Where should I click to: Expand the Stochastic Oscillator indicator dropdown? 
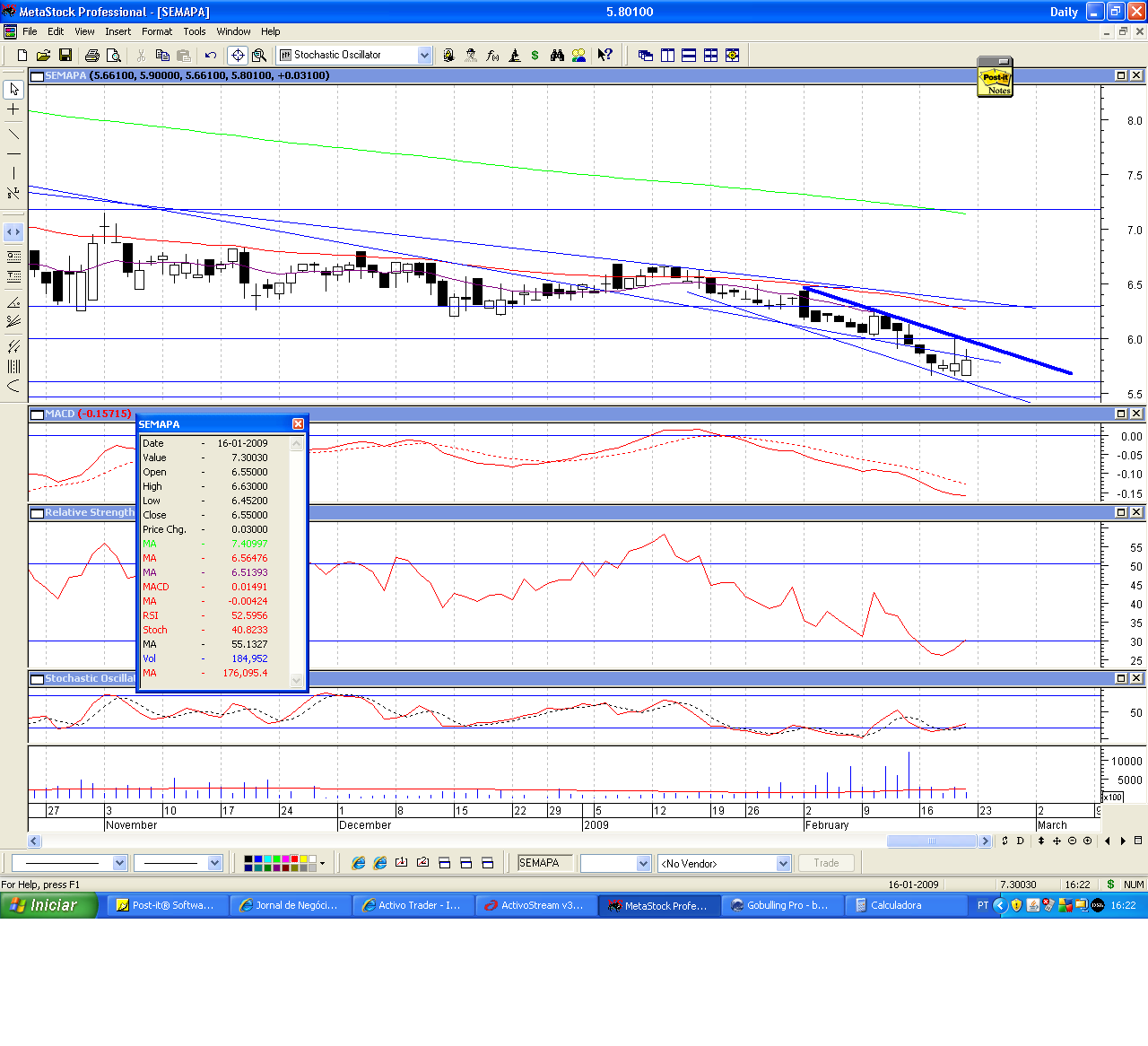[x=425, y=55]
